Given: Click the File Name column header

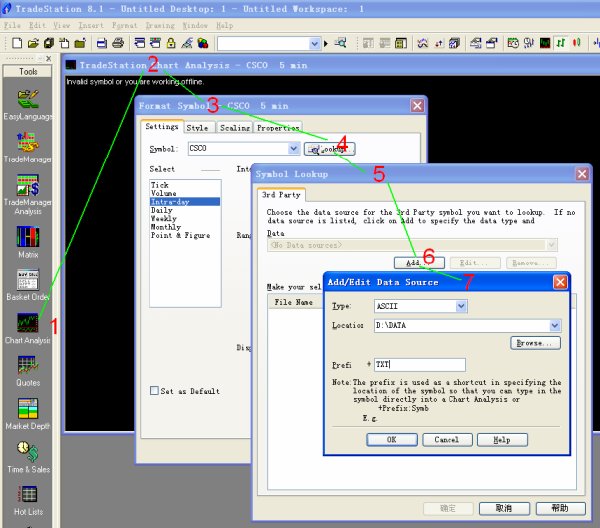Looking at the screenshot, I should 295,302.
